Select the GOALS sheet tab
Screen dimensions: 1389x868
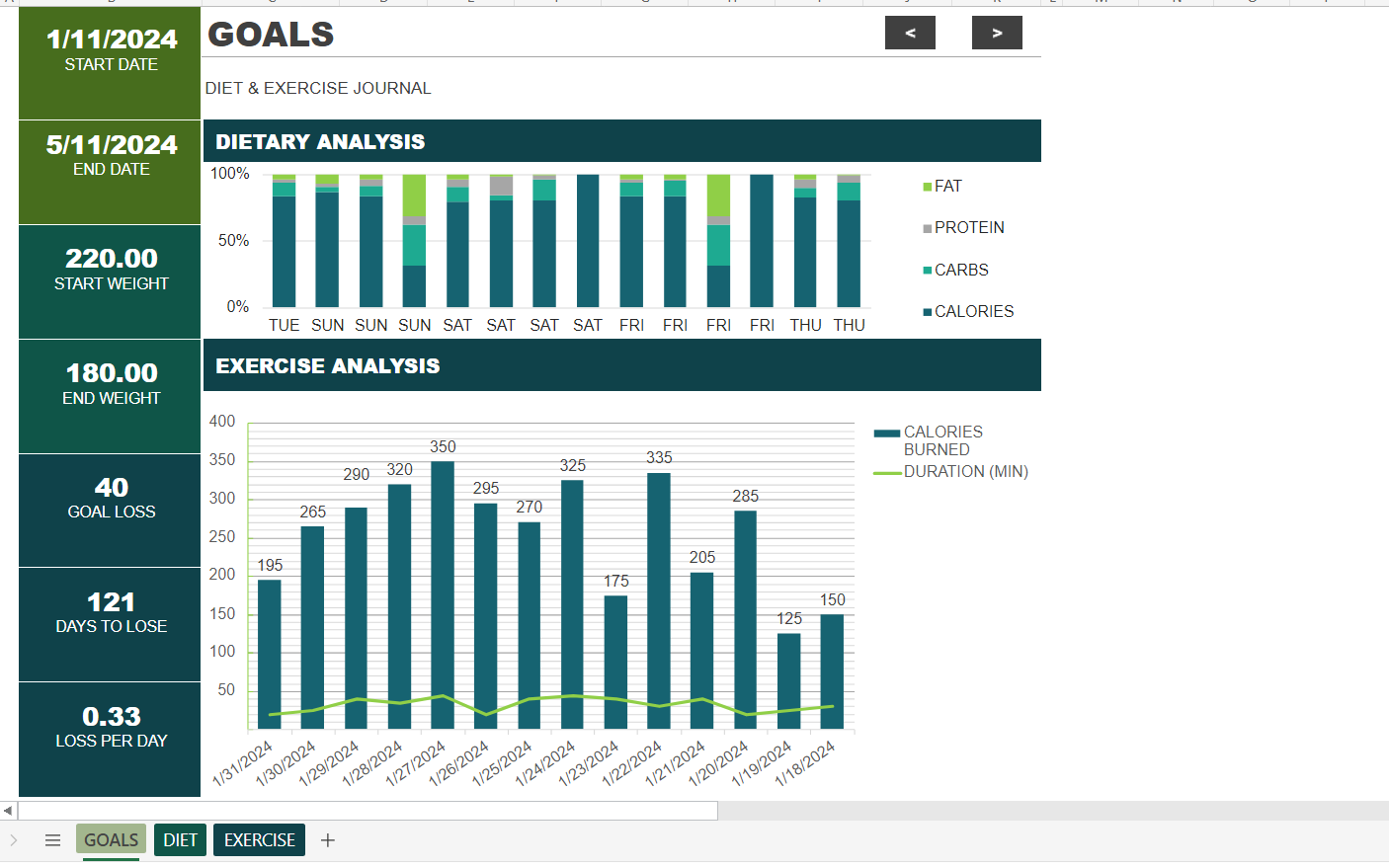click(x=110, y=839)
